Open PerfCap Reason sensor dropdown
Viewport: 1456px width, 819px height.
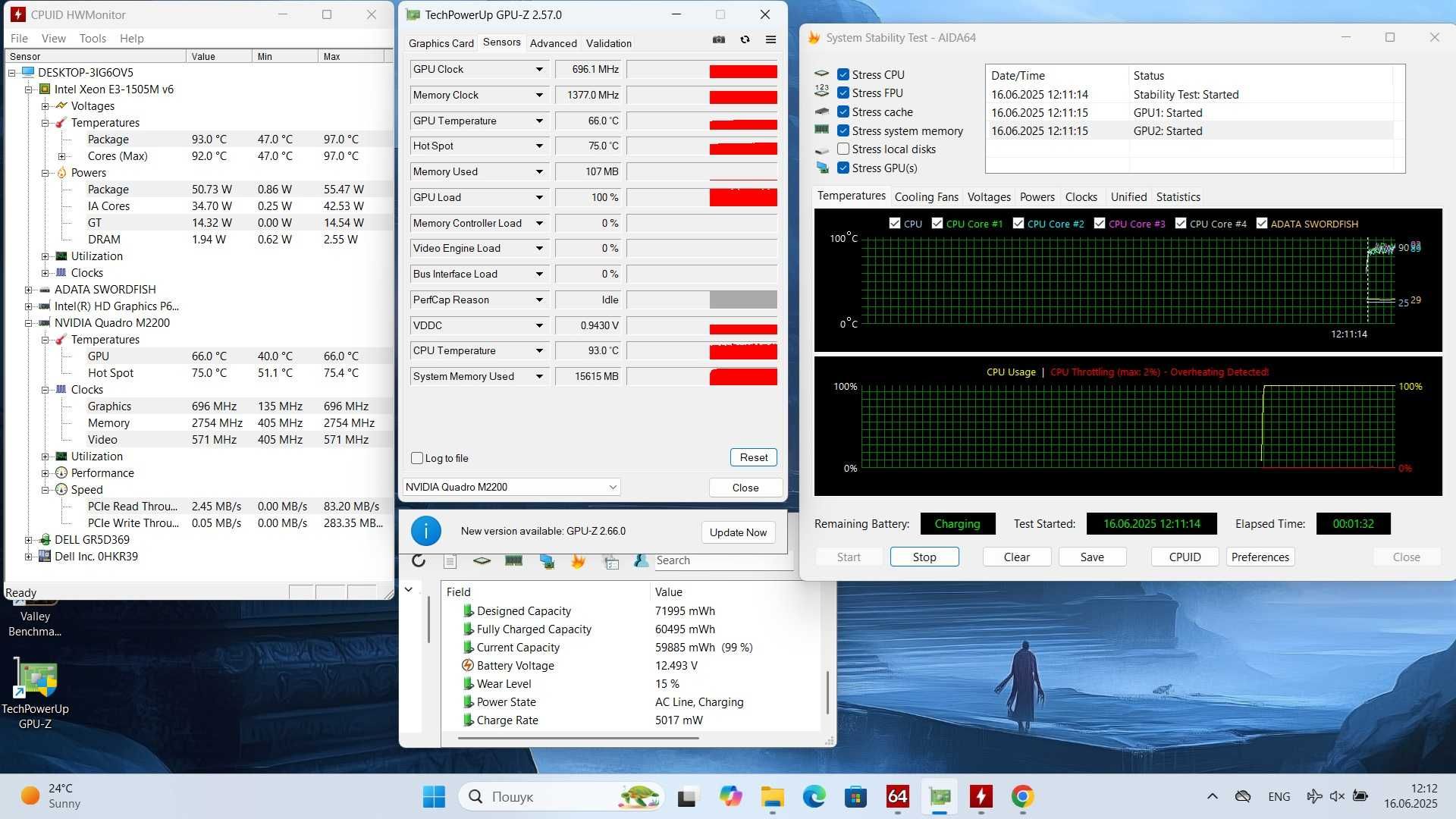[539, 300]
